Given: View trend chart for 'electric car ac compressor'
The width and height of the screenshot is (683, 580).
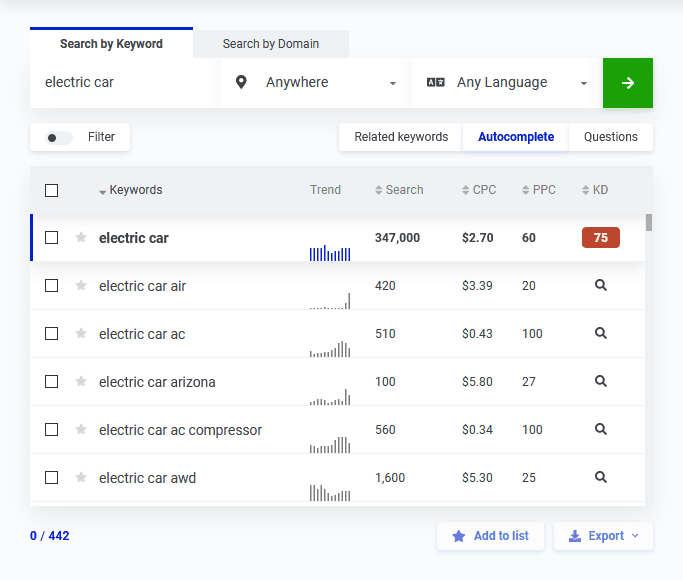Looking at the screenshot, I should click(330, 445).
